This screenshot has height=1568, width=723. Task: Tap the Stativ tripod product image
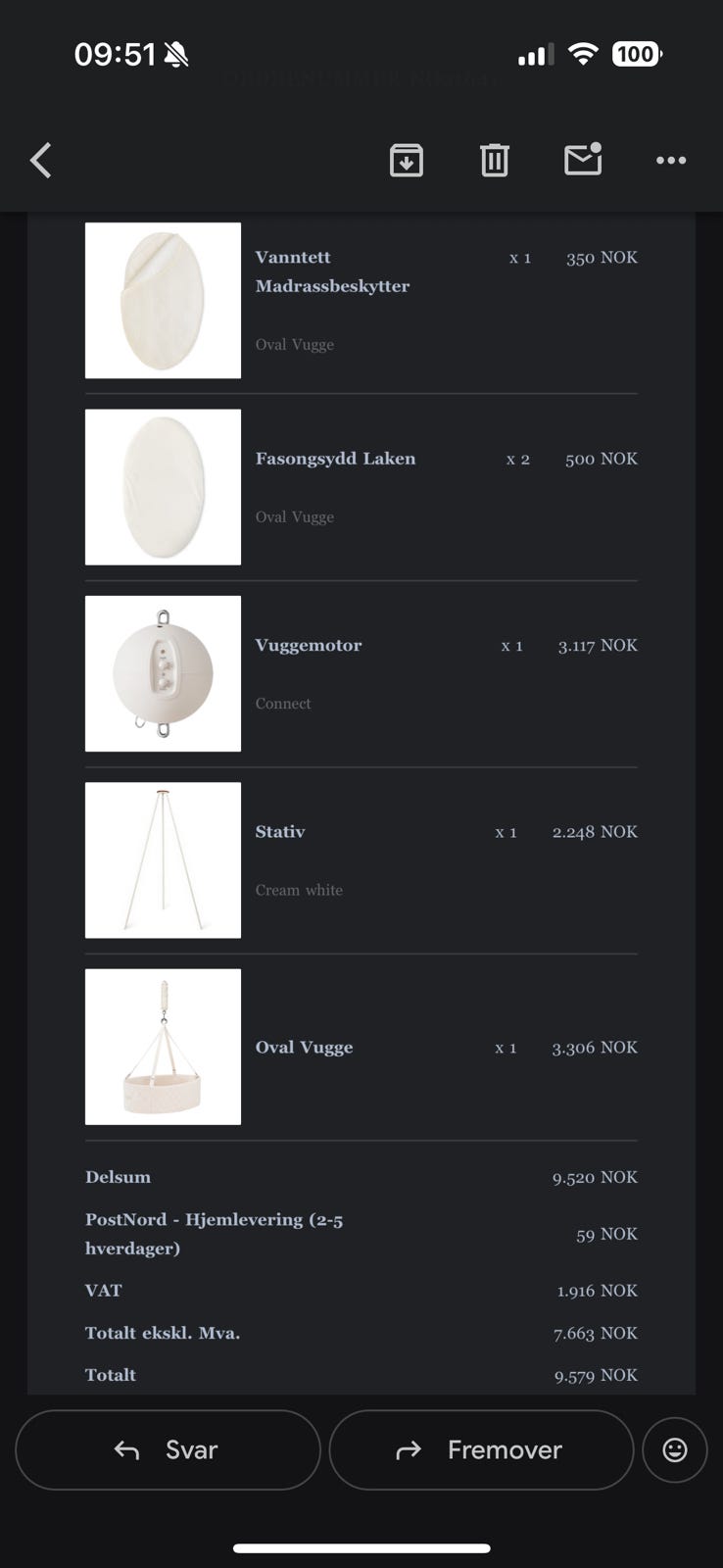(163, 859)
